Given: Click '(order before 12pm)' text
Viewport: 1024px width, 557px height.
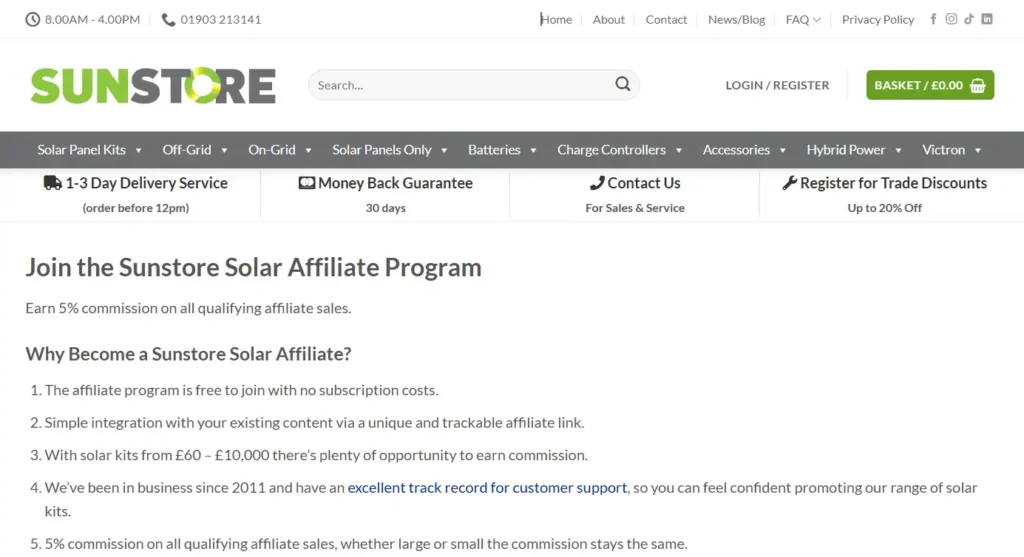Looking at the screenshot, I should pos(136,208).
